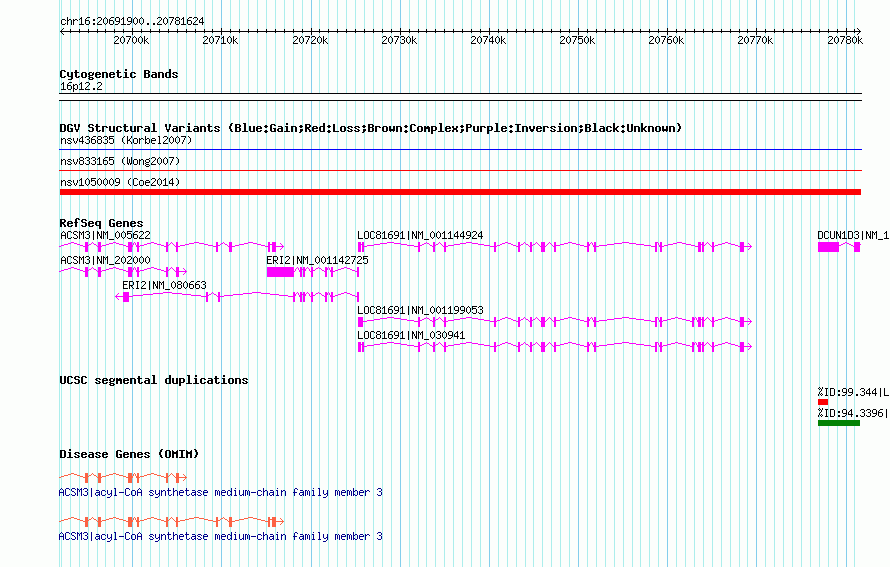The width and height of the screenshot is (890, 567).
Task: Click the 20720k ruler tick label
Action: point(310,40)
